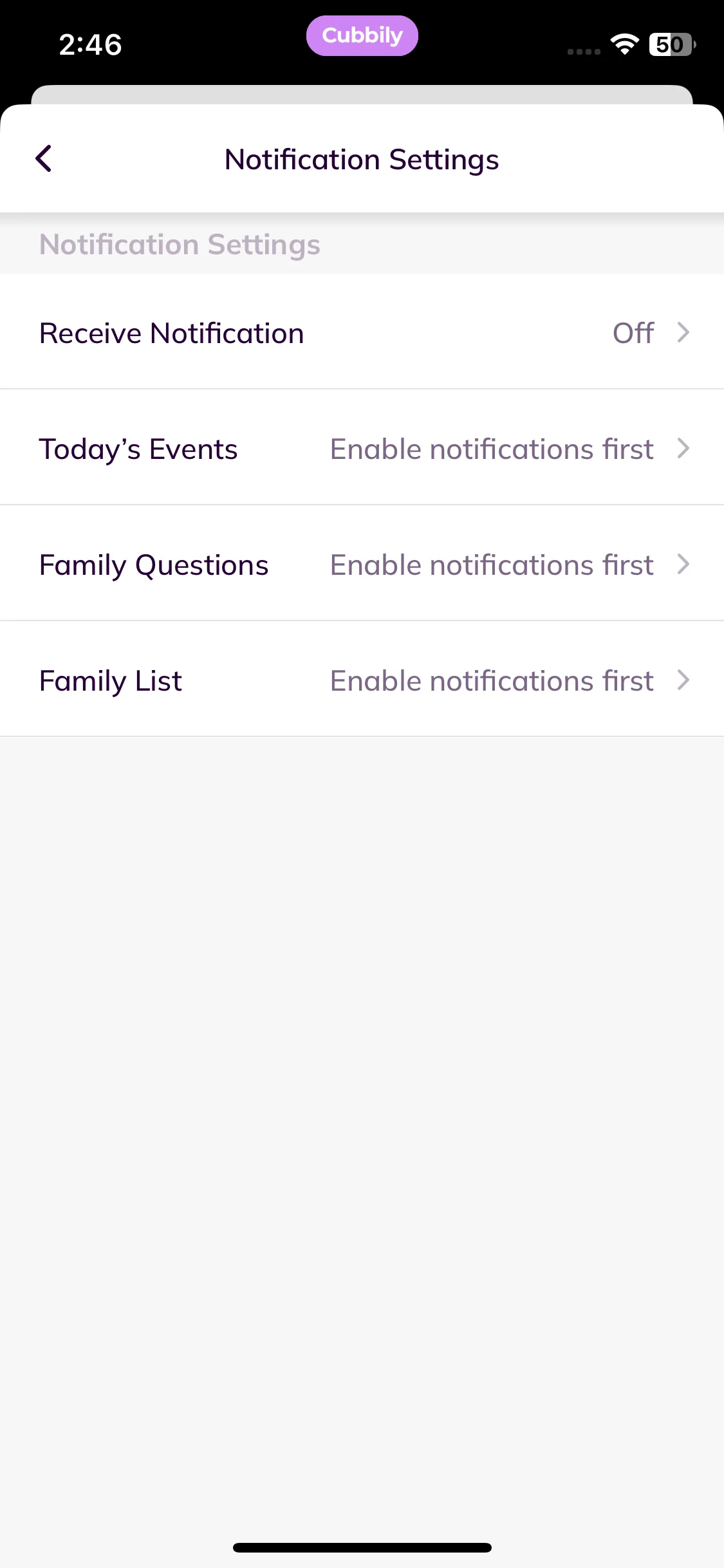Tap the back arrow icon
Image resolution: width=724 pixels, height=1568 pixels.
(44, 158)
